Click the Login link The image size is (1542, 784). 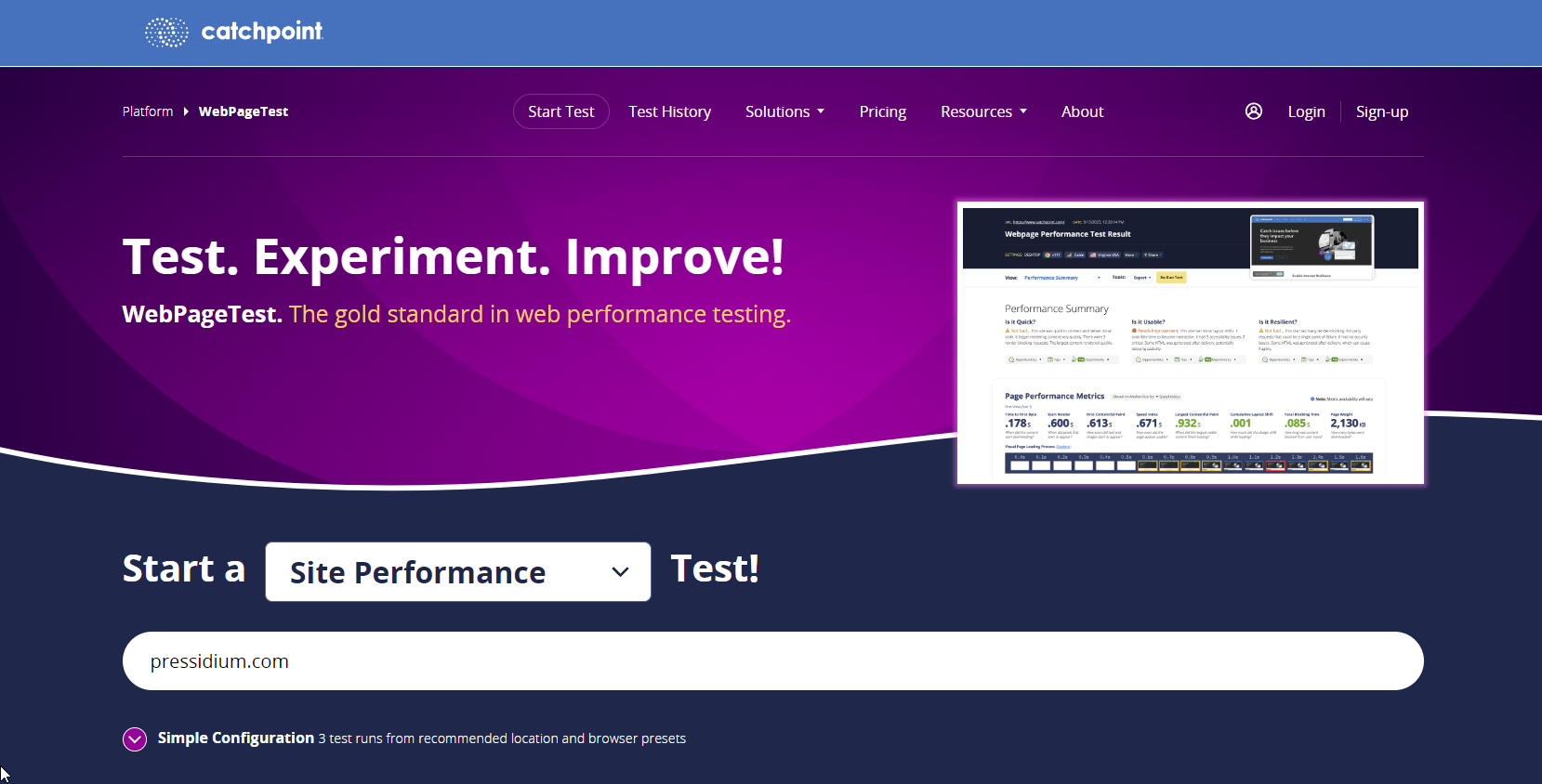1306,111
